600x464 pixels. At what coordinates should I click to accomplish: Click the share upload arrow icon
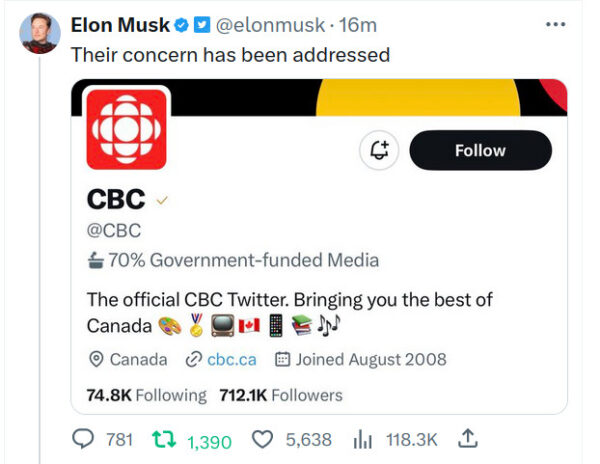click(x=465, y=438)
